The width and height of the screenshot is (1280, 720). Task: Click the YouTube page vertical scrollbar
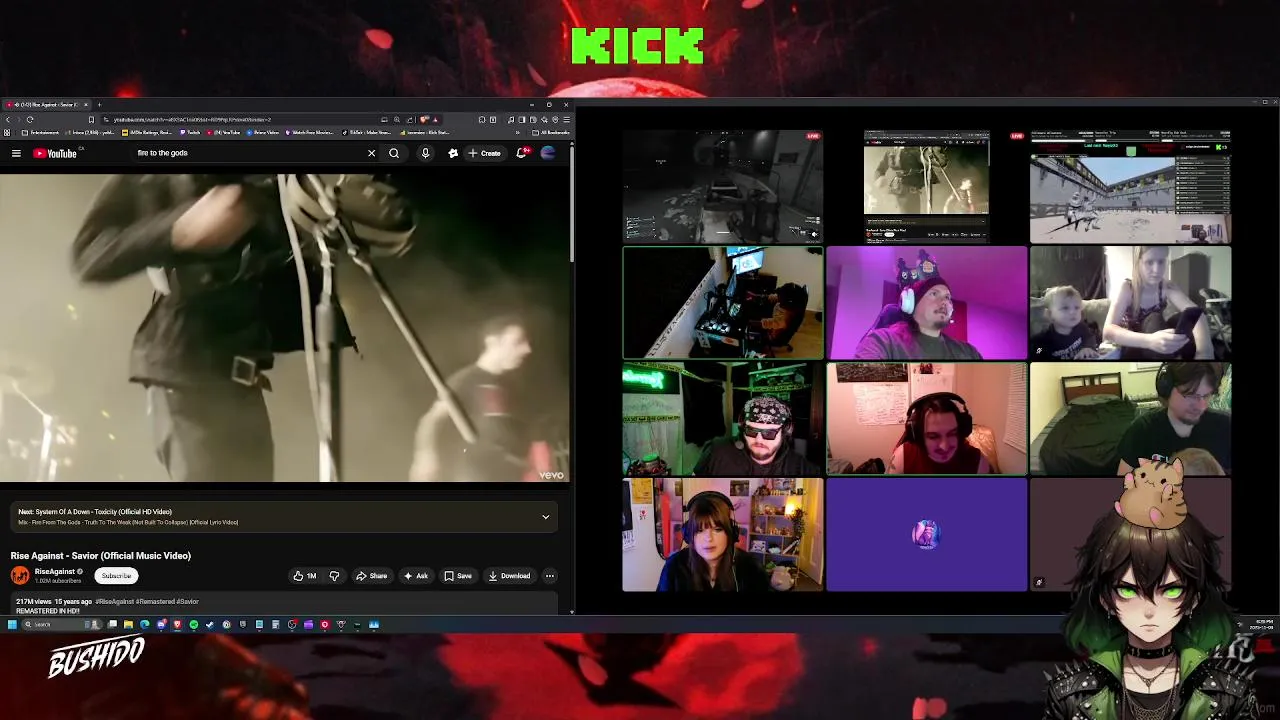point(572,205)
